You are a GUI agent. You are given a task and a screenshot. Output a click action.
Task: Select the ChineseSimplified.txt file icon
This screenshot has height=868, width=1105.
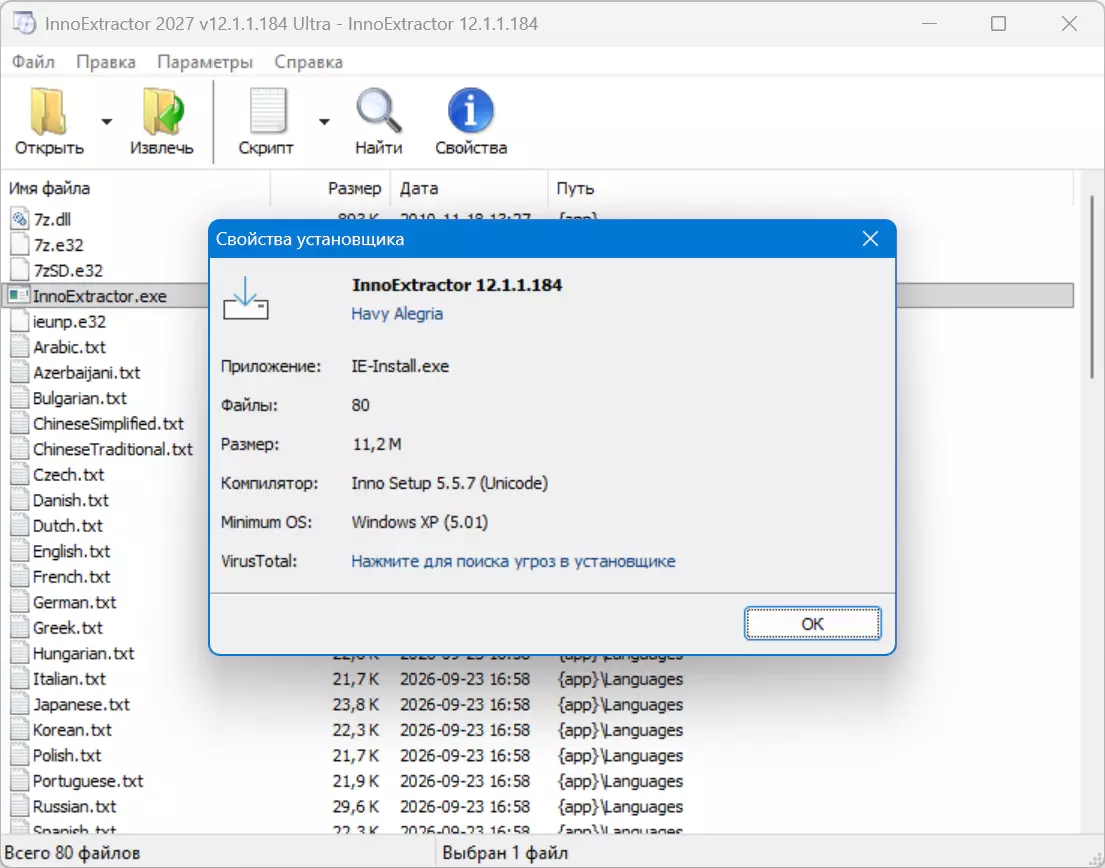pyautogui.click(x=19, y=423)
